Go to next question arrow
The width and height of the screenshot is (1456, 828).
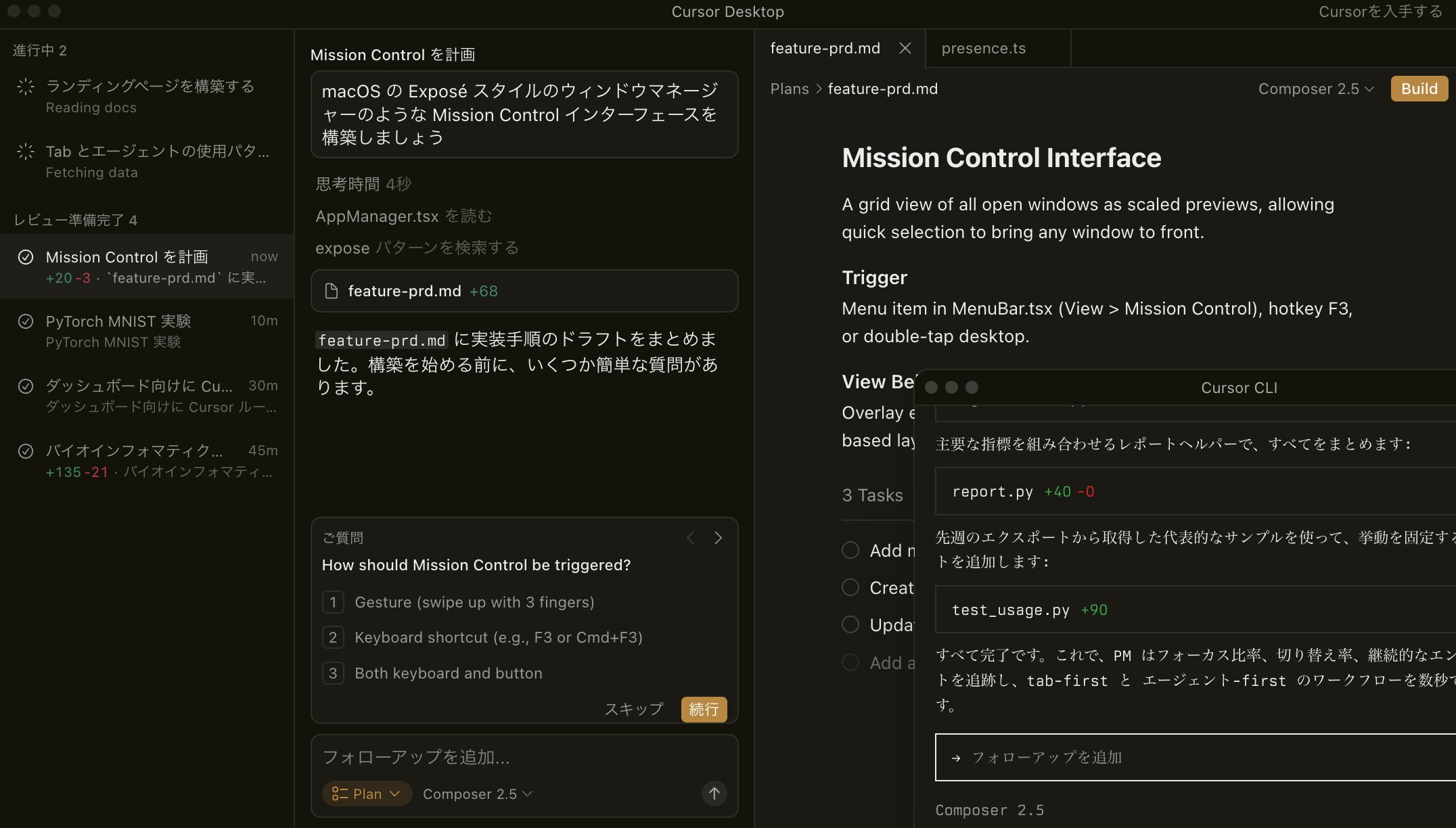point(718,538)
